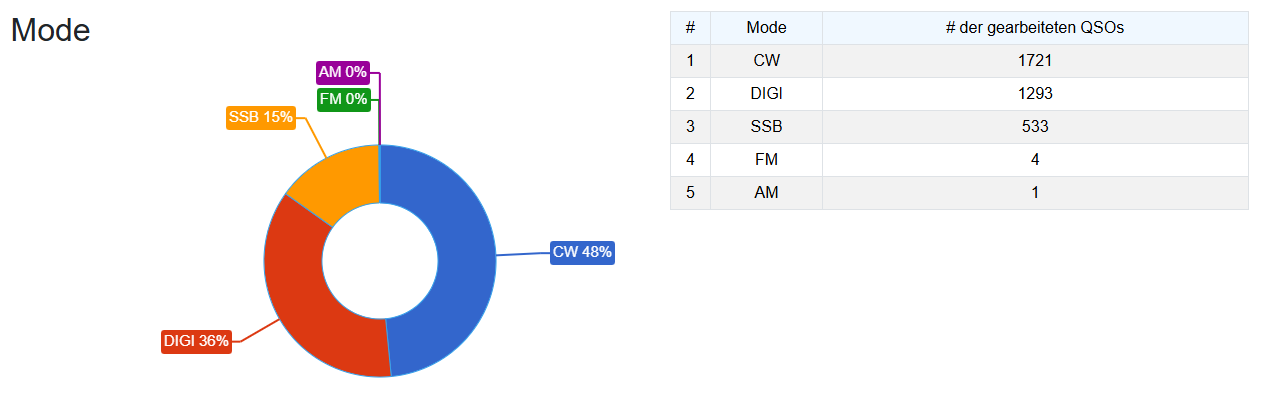Select the CW row in the table
Viewport: 1261px width, 396px height.
coord(960,61)
